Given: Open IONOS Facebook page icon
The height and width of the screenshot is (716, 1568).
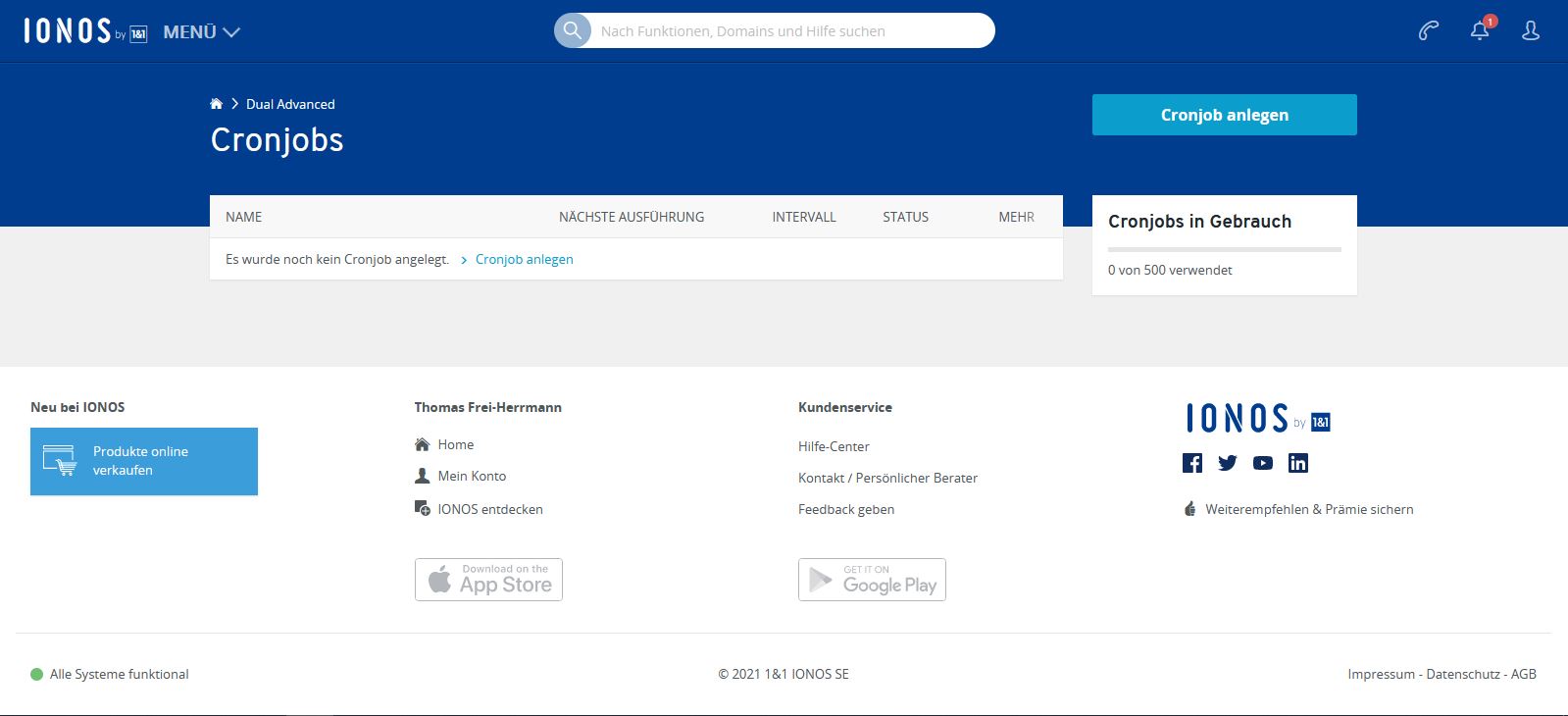Looking at the screenshot, I should click(1192, 463).
